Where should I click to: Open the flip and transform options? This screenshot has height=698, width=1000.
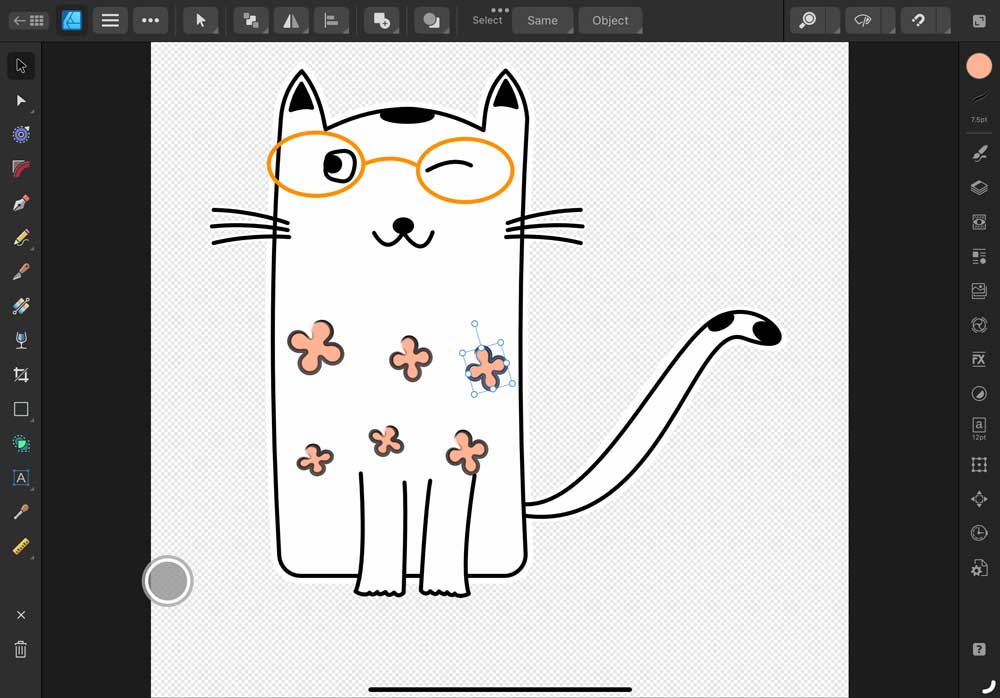pos(291,20)
